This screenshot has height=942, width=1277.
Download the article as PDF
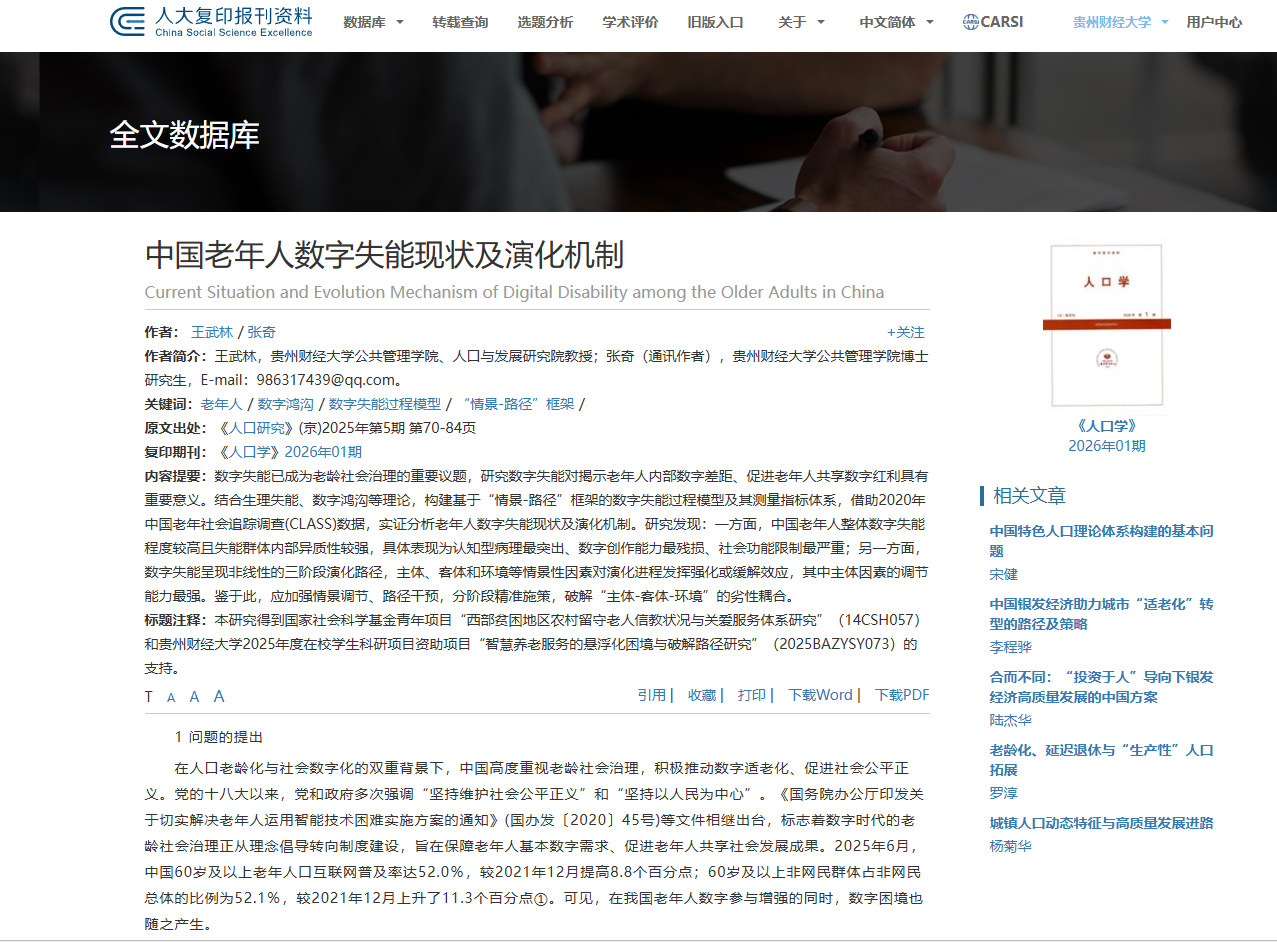pos(901,695)
